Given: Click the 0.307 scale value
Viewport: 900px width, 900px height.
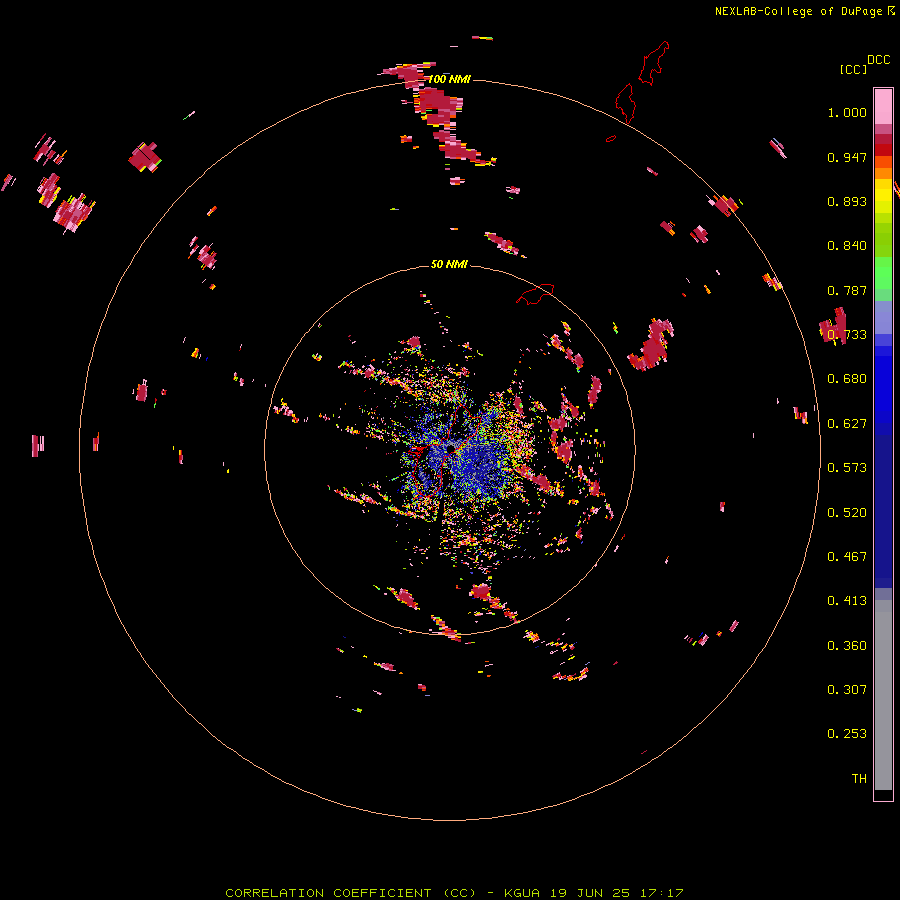Looking at the screenshot, I should click(x=847, y=690).
